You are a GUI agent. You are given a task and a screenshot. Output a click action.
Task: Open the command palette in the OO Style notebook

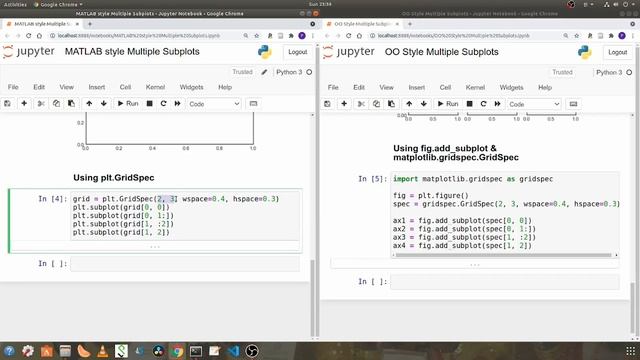[573, 104]
